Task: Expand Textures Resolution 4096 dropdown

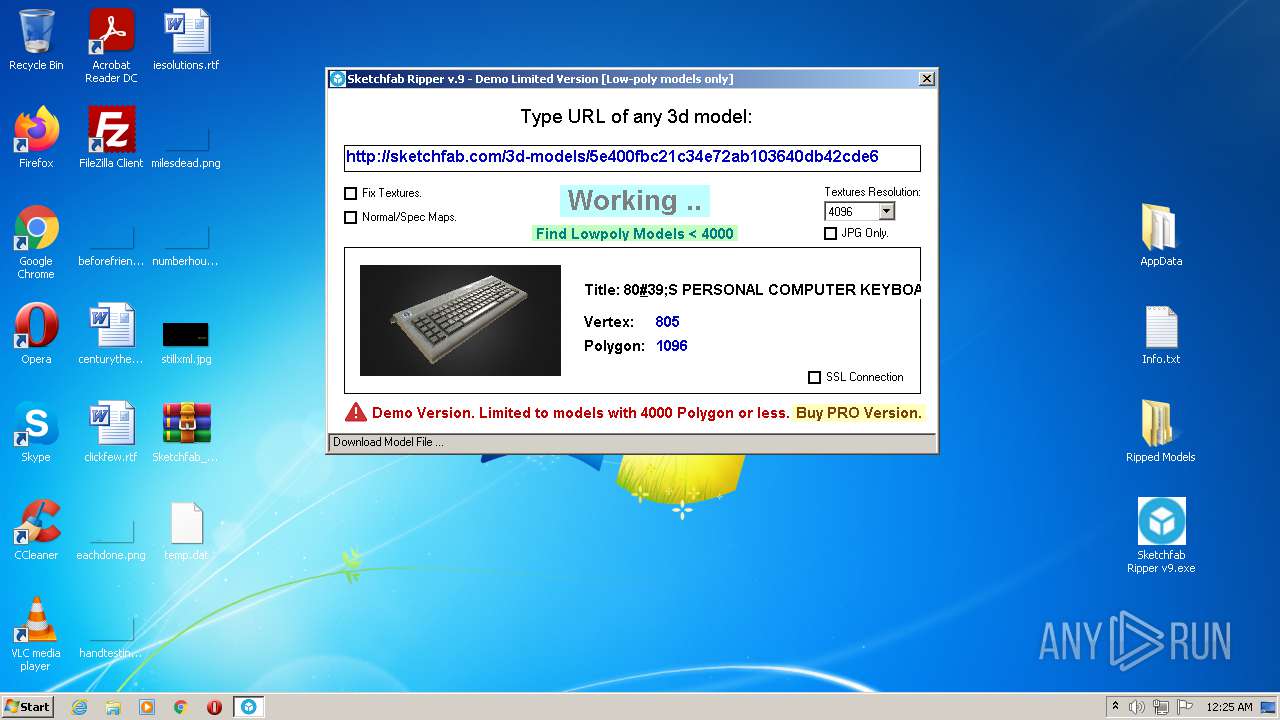Action: tap(886, 211)
